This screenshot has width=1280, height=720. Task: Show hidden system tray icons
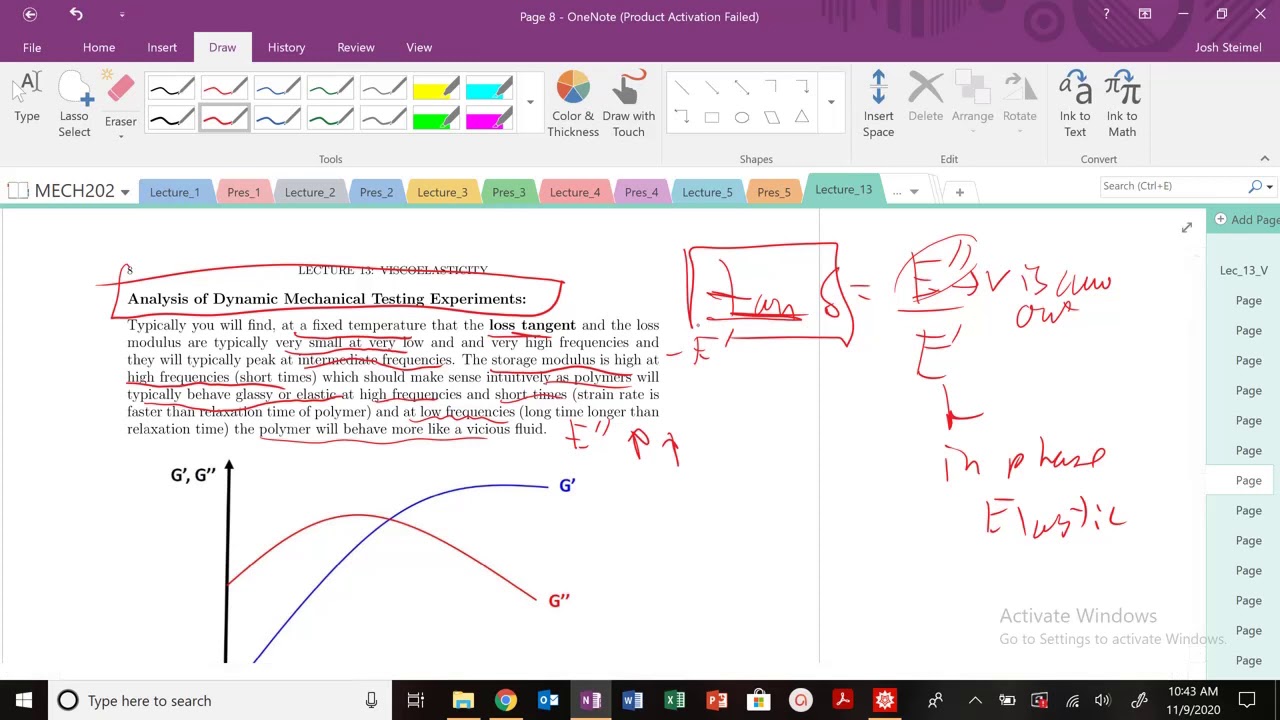point(975,700)
